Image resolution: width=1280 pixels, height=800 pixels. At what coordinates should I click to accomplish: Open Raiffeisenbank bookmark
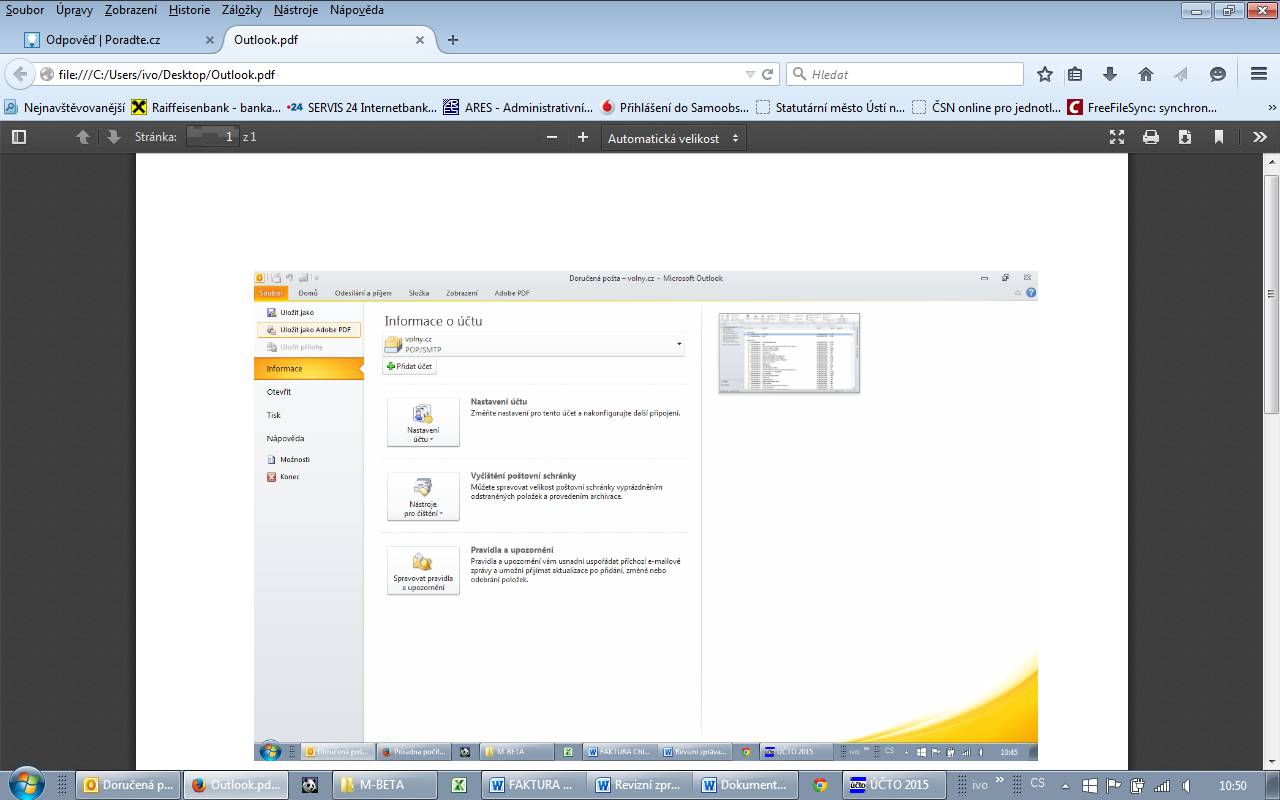tap(205, 107)
